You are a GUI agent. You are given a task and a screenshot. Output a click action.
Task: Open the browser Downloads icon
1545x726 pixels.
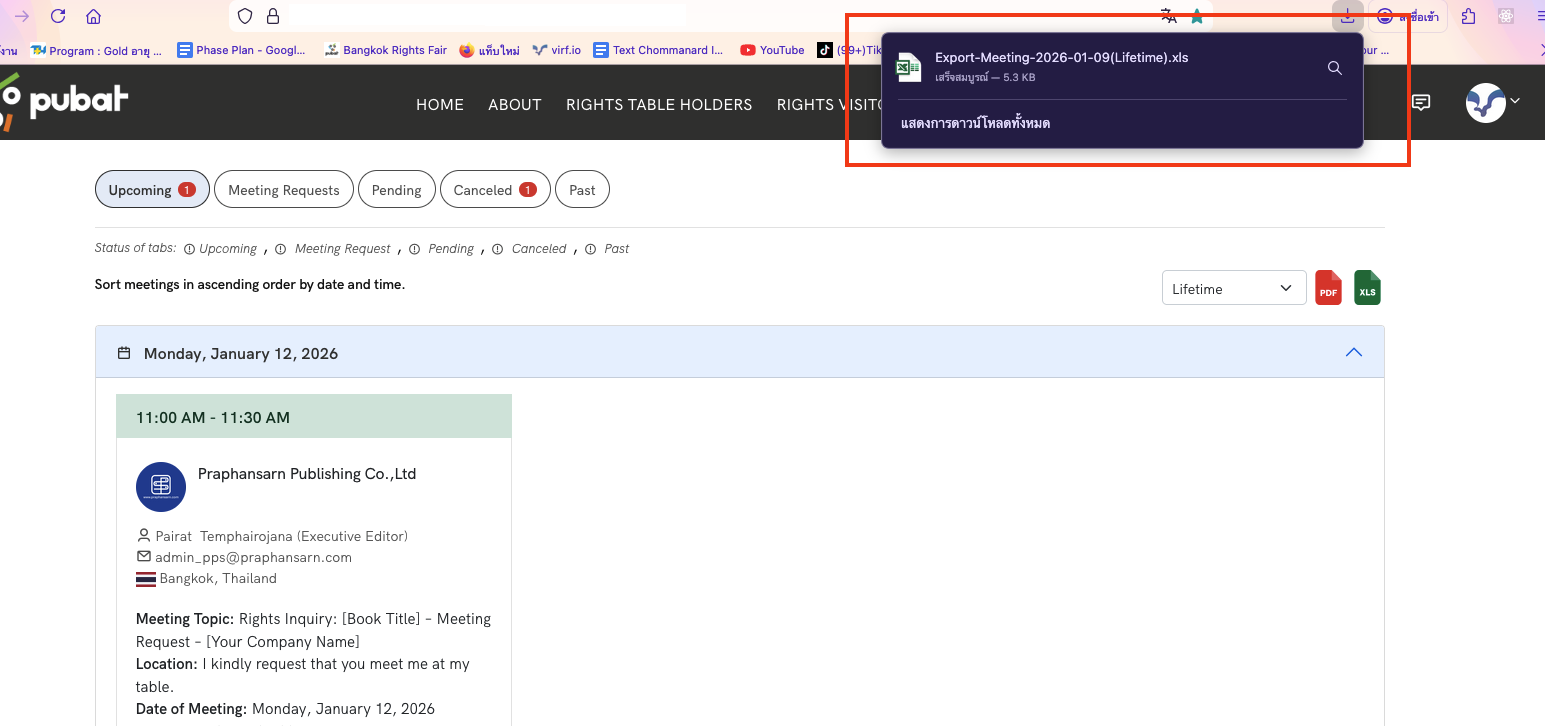pyautogui.click(x=1347, y=16)
